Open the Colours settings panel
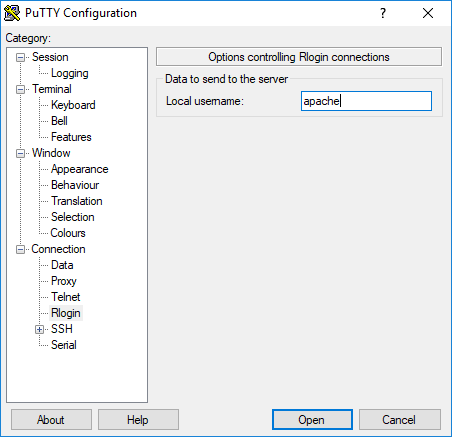Image resolution: width=452 pixels, height=437 pixels. [68, 233]
